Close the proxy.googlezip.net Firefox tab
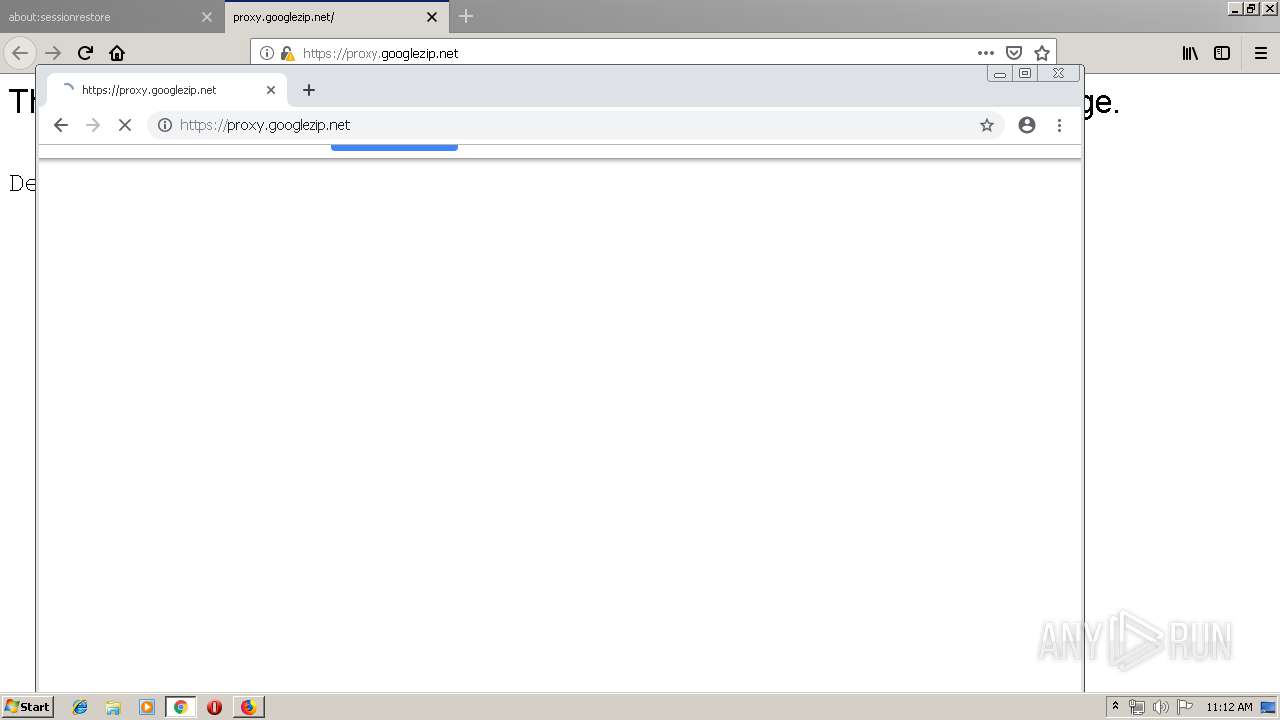This screenshot has height=720, width=1280. point(432,17)
